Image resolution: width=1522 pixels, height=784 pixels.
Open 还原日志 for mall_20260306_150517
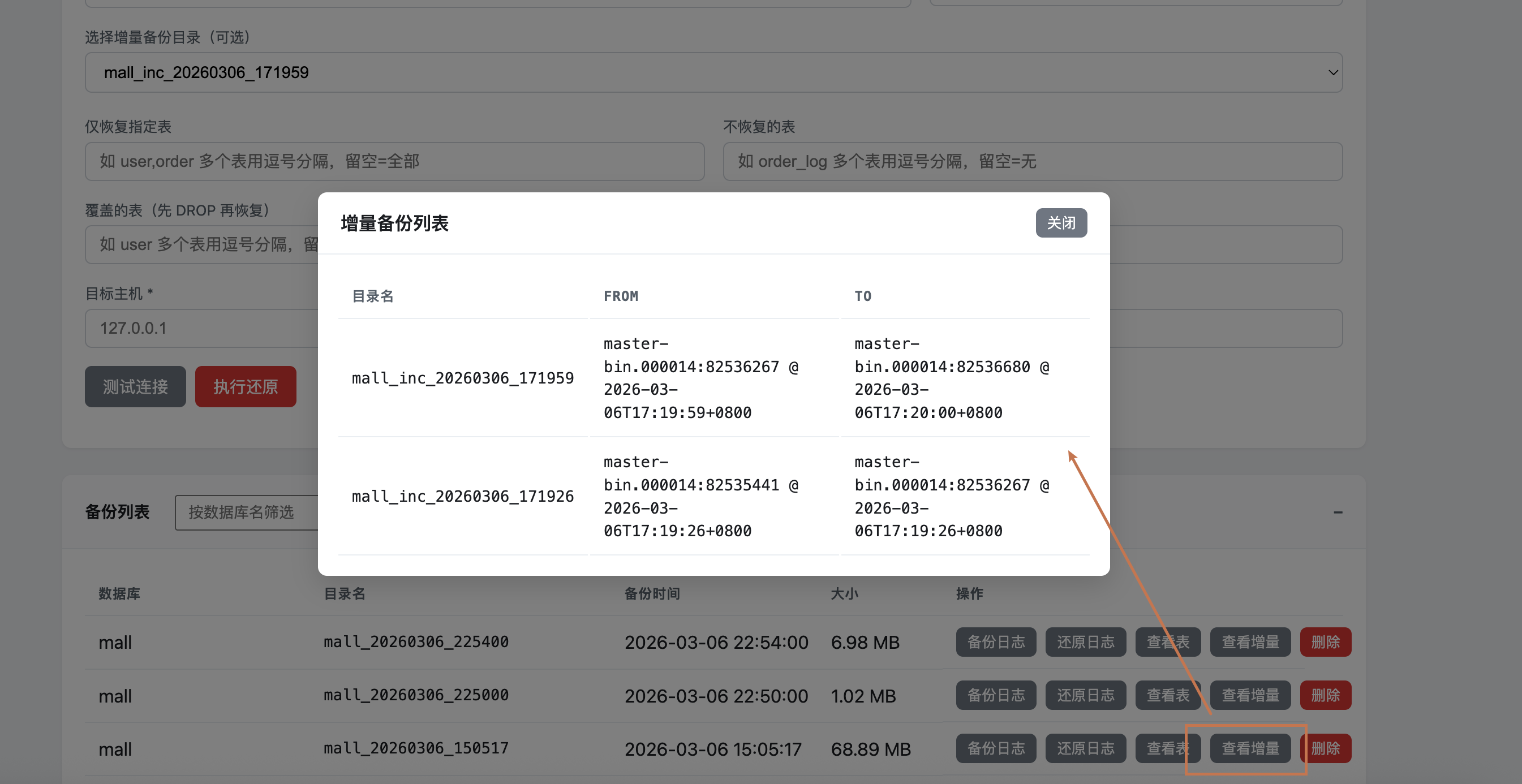[x=1085, y=748]
